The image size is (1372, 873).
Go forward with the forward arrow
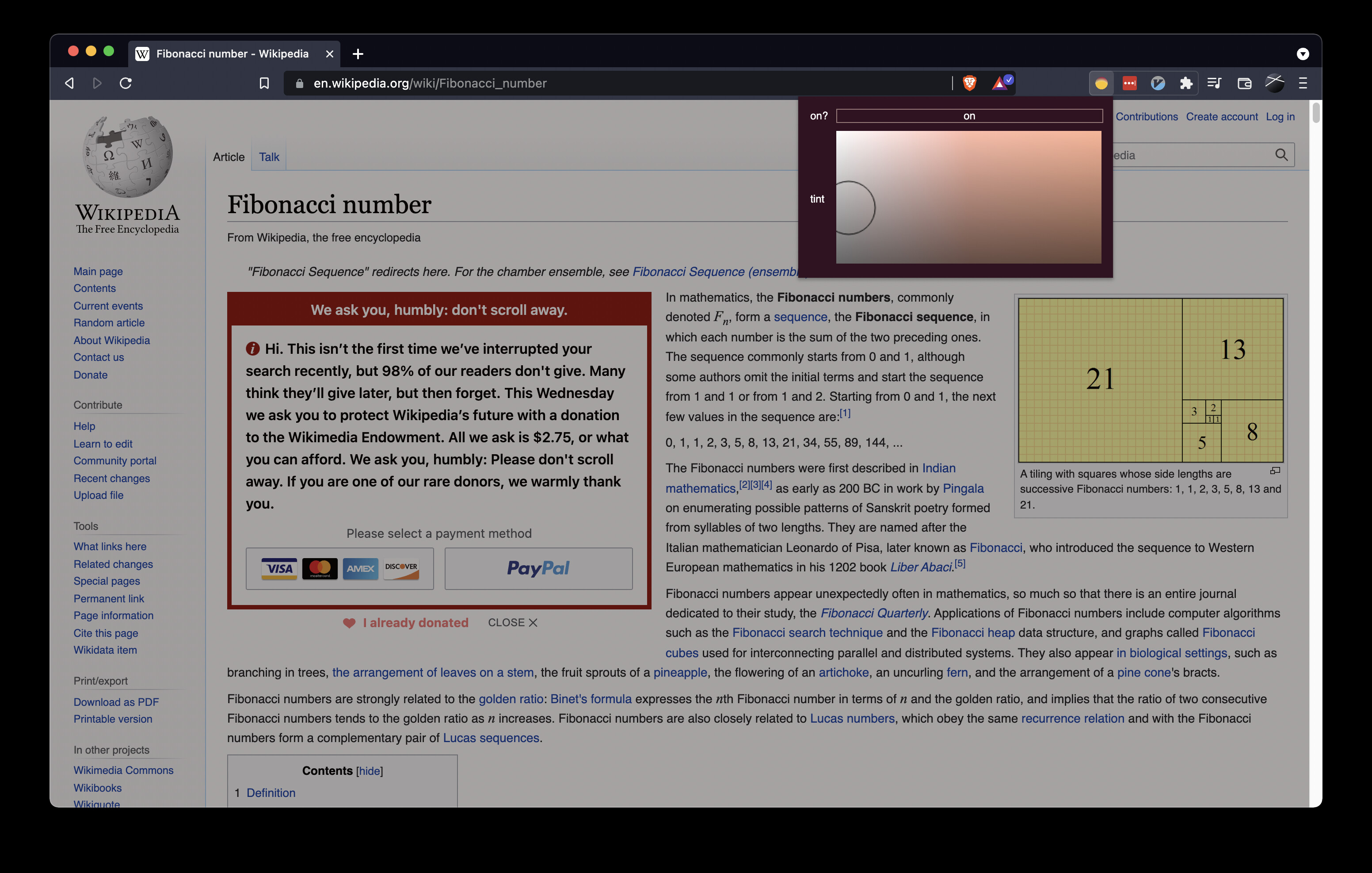point(97,83)
